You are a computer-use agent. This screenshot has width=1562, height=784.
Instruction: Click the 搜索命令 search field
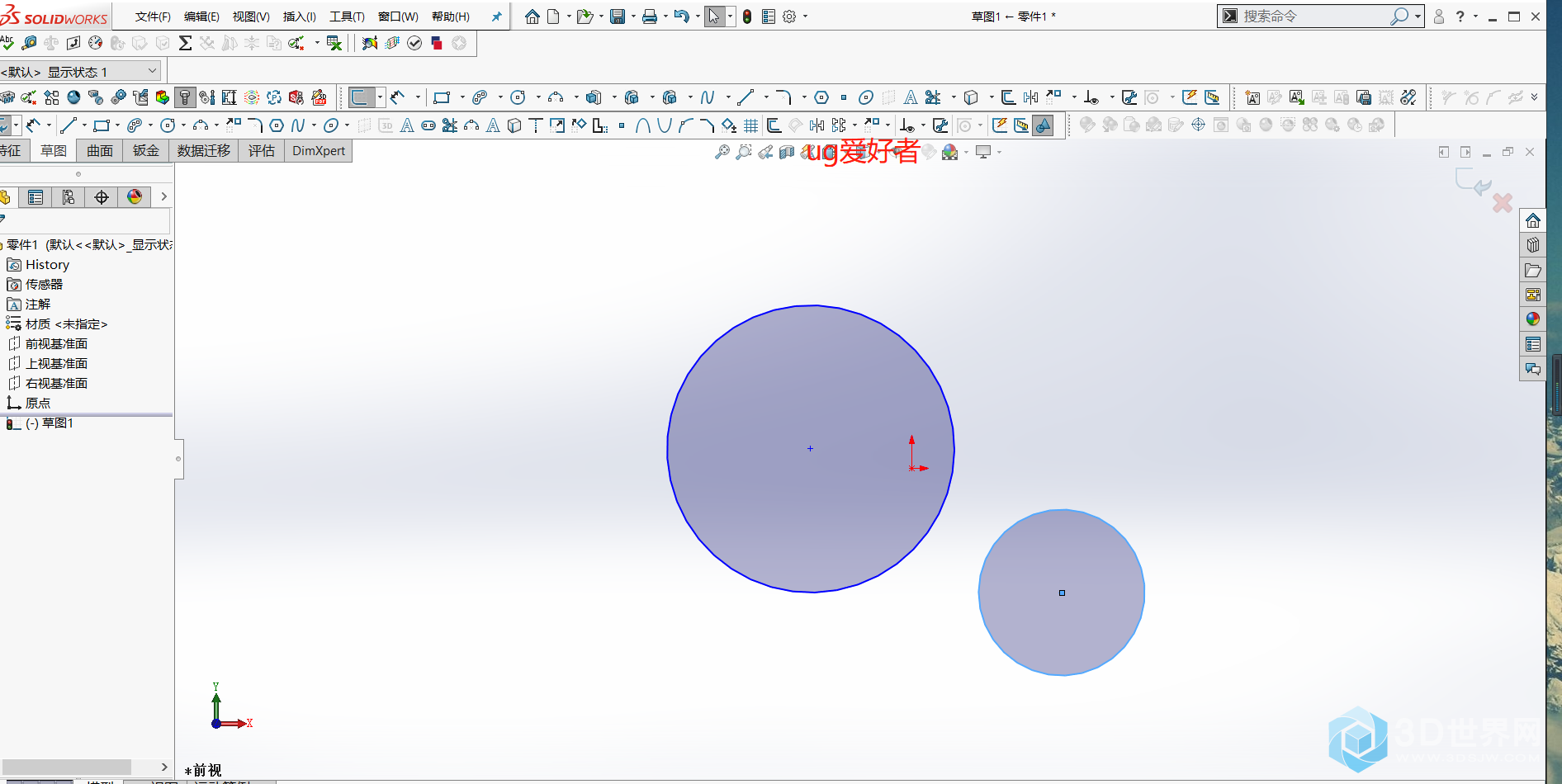point(1314,16)
